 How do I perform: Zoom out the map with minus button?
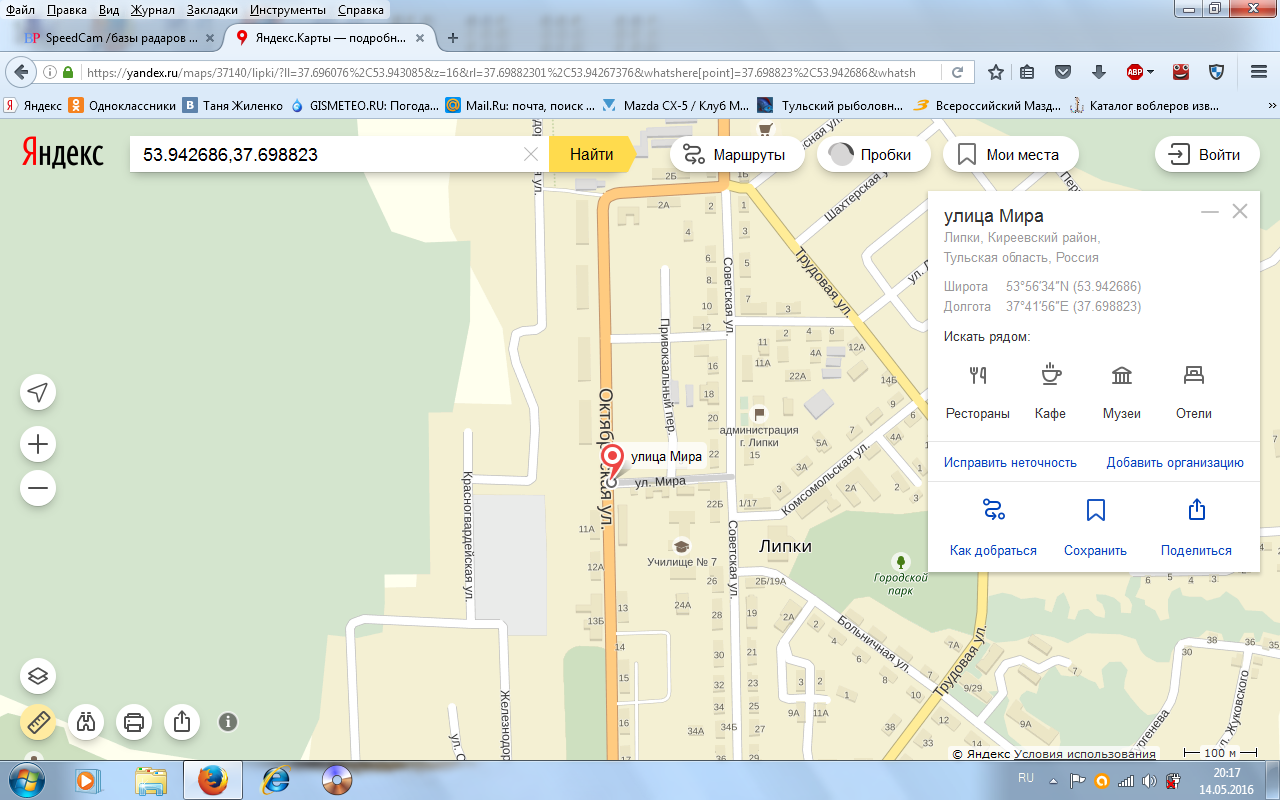[38, 488]
